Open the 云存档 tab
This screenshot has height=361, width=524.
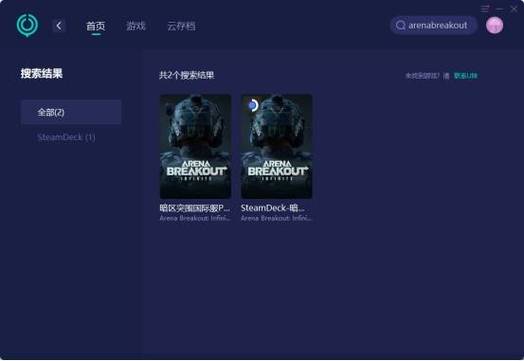click(181, 26)
